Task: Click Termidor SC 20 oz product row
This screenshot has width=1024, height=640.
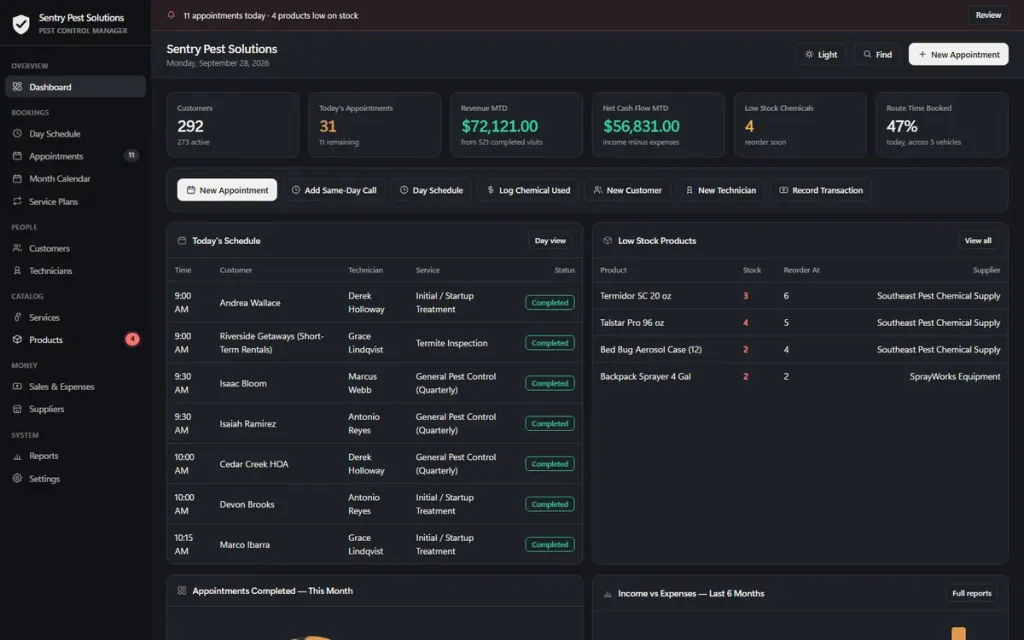Action: (800, 296)
